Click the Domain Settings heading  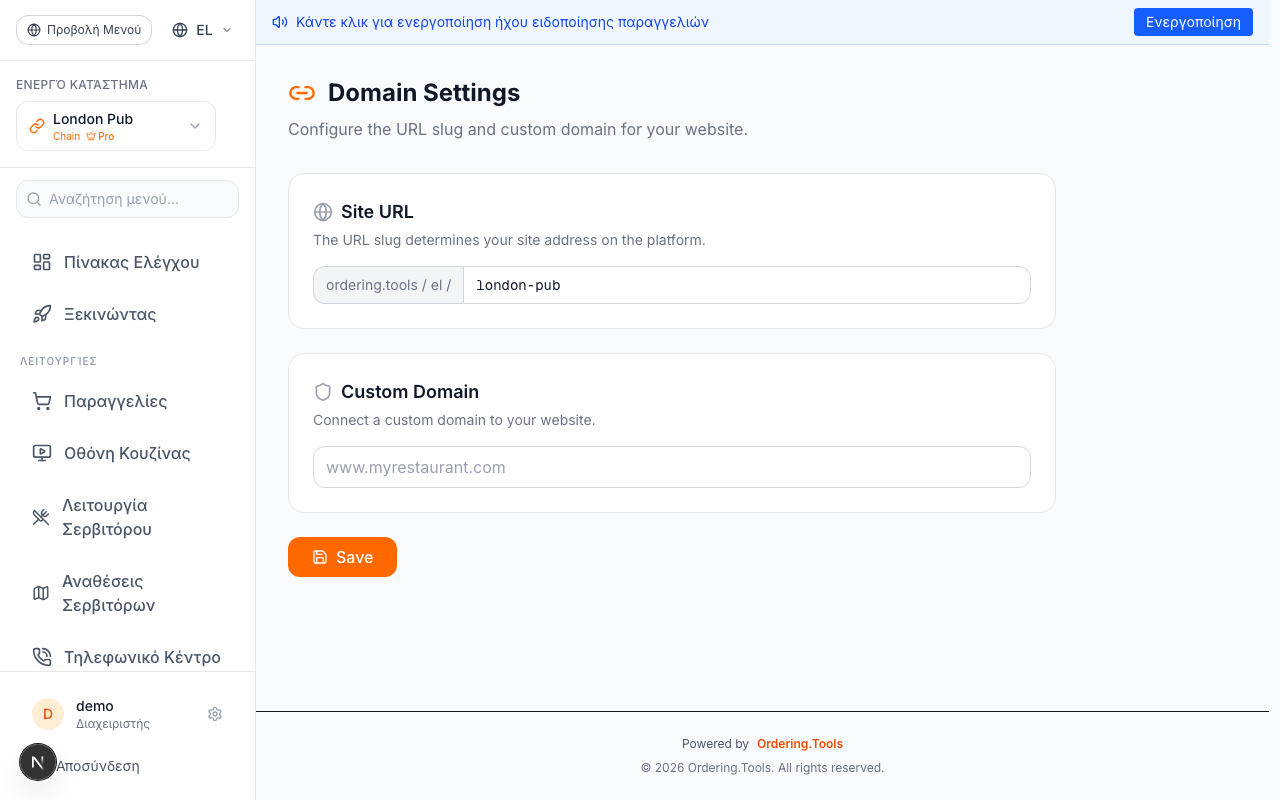(x=424, y=93)
